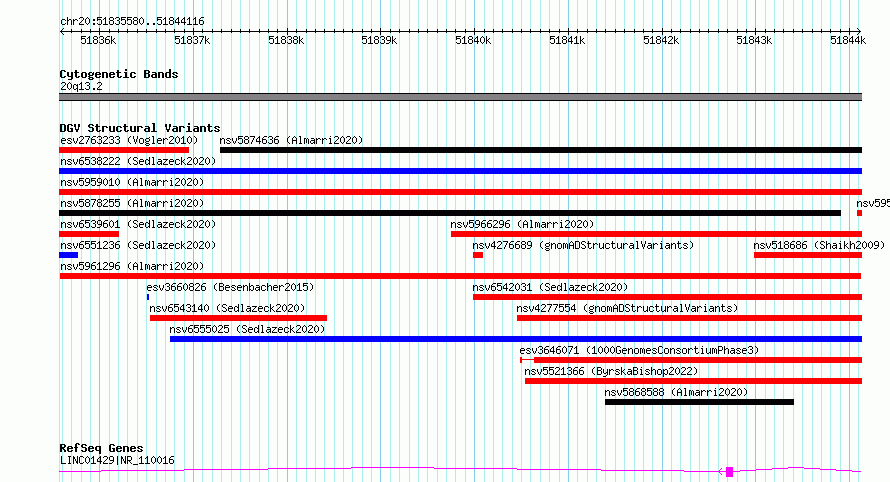Click the RefSeq Genes track title
890x482 pixels.
coord(101,448)
